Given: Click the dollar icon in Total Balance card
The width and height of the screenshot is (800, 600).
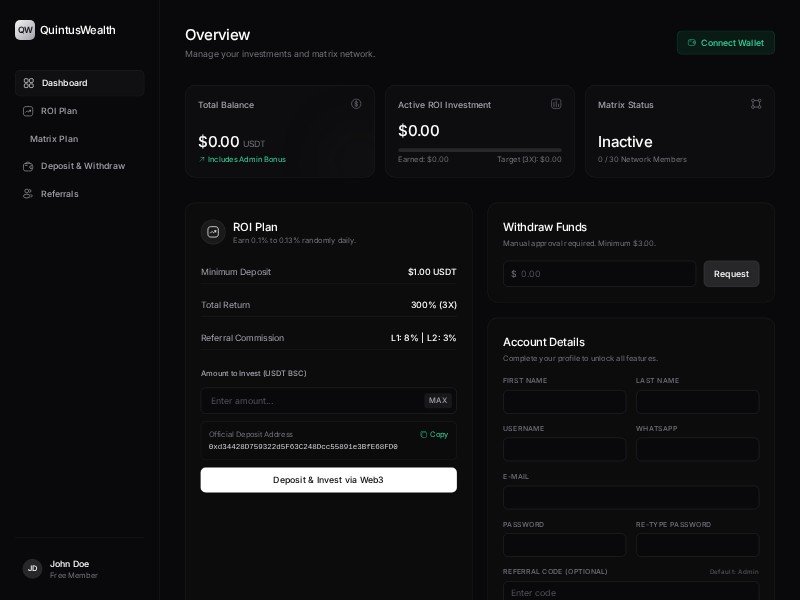Looking at the screenshot, I should click(x=356, y=104).
